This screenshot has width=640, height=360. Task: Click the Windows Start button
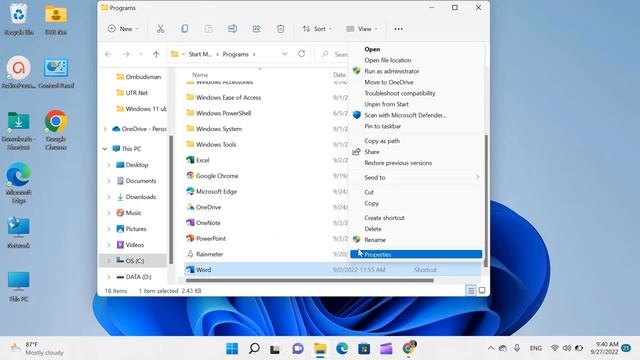click(232, 349)
